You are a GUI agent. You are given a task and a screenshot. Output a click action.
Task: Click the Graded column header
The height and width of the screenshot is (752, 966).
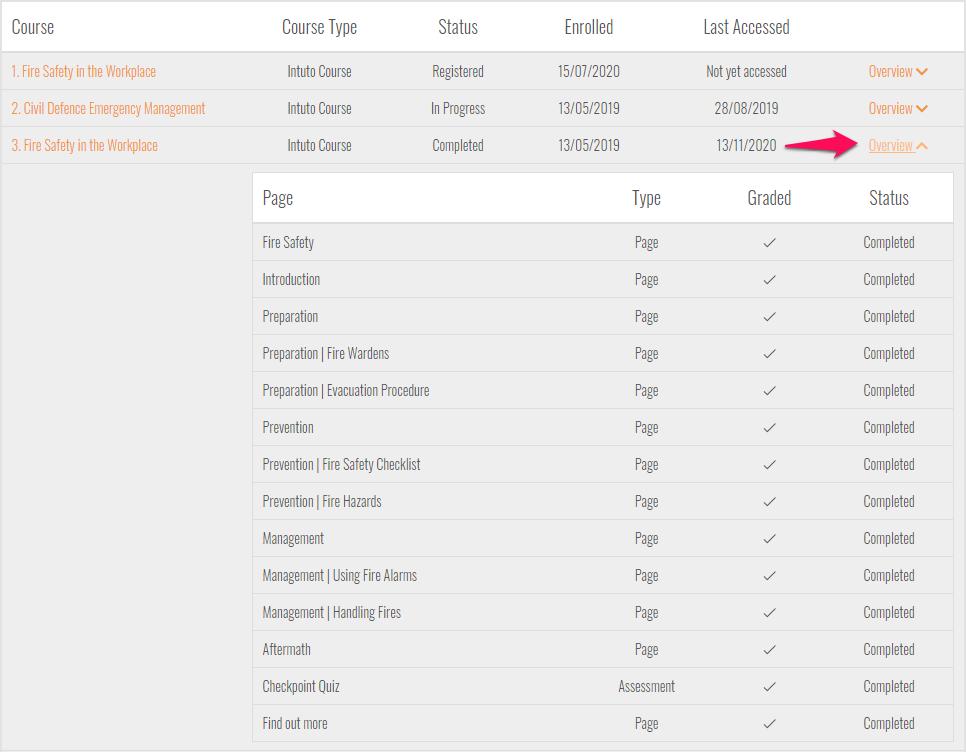point(769,198)
